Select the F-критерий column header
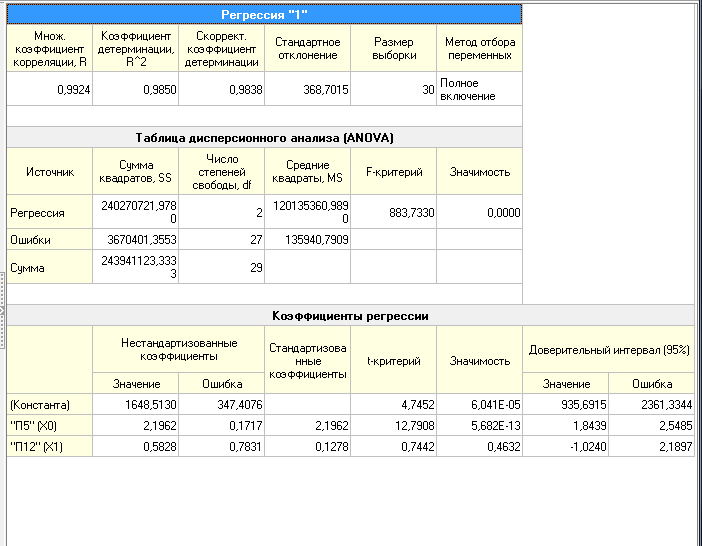 pos(394,171)
